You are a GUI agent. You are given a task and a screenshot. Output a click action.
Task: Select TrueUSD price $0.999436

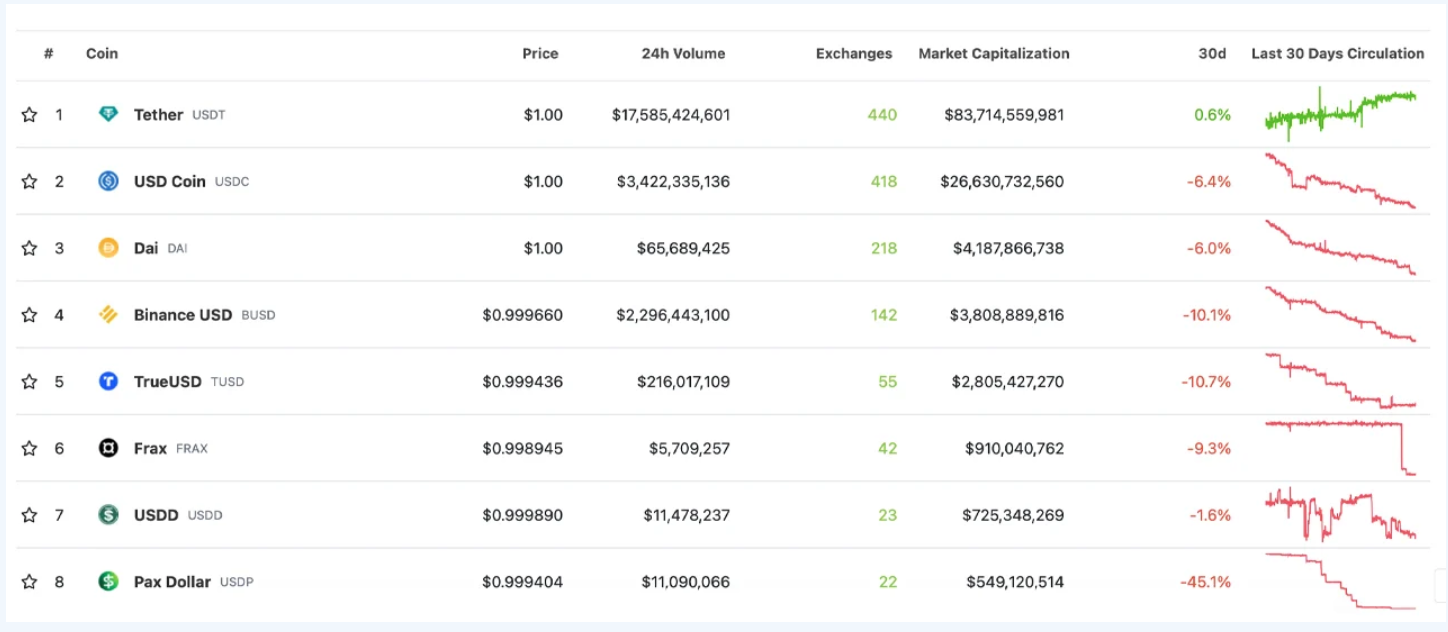click(x=522, y=382)
